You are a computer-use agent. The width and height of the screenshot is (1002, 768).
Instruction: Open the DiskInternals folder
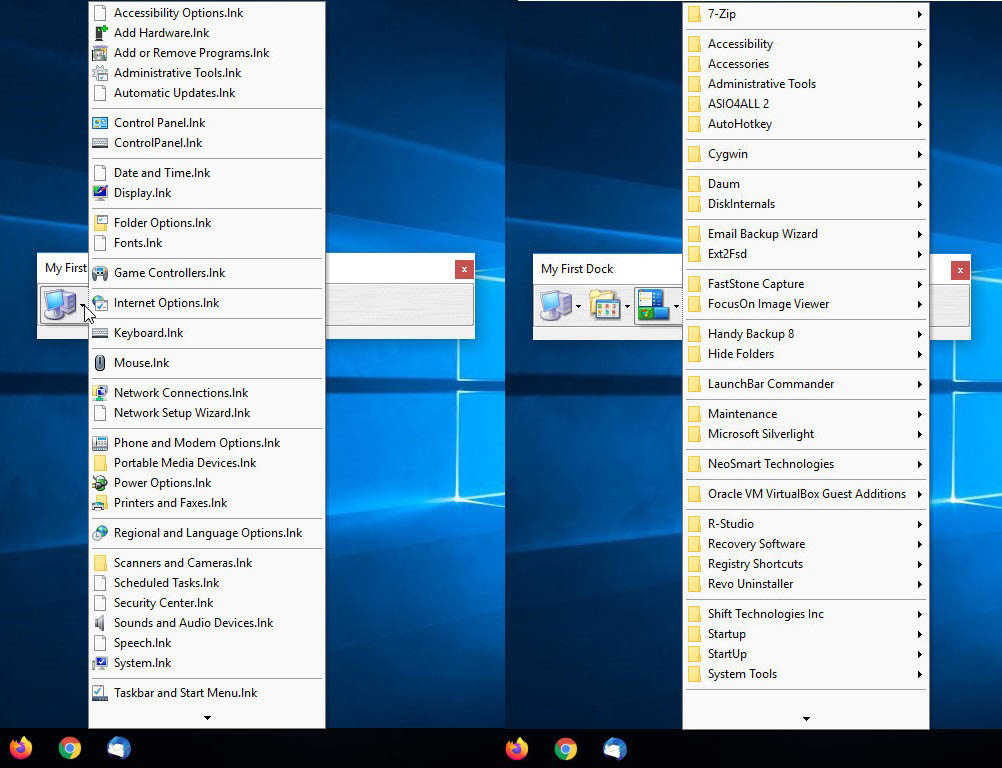click(x=806, y=204)
